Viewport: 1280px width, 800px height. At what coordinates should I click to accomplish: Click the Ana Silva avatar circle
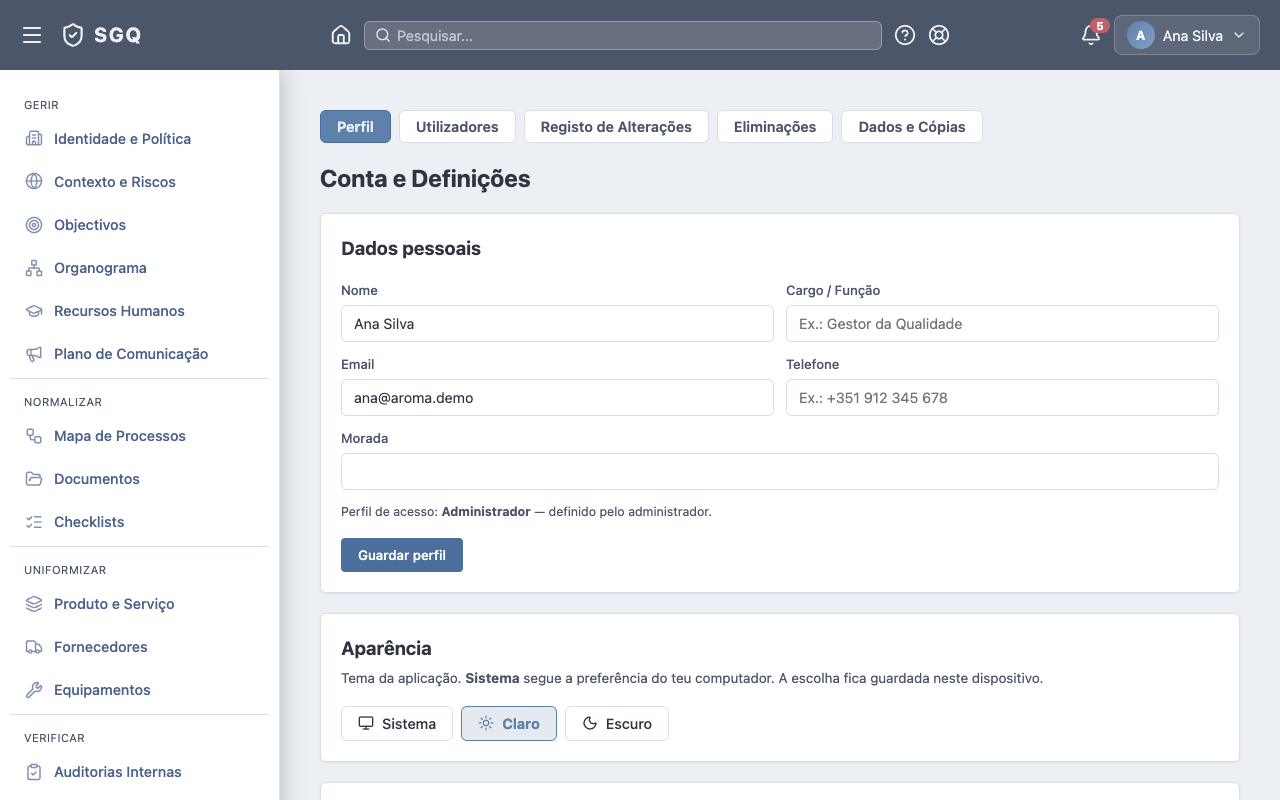click(1141, 35)
